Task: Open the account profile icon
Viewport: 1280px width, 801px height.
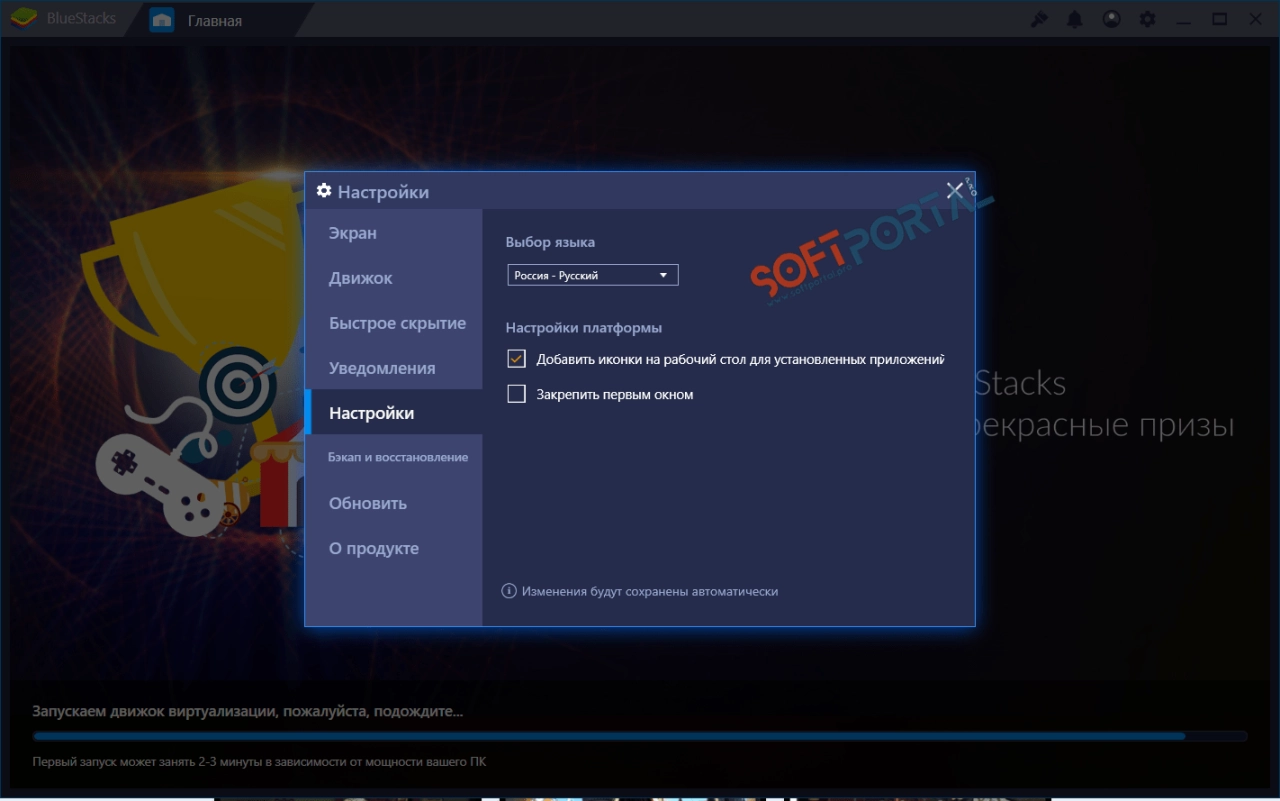Action: click(1111, 19)
